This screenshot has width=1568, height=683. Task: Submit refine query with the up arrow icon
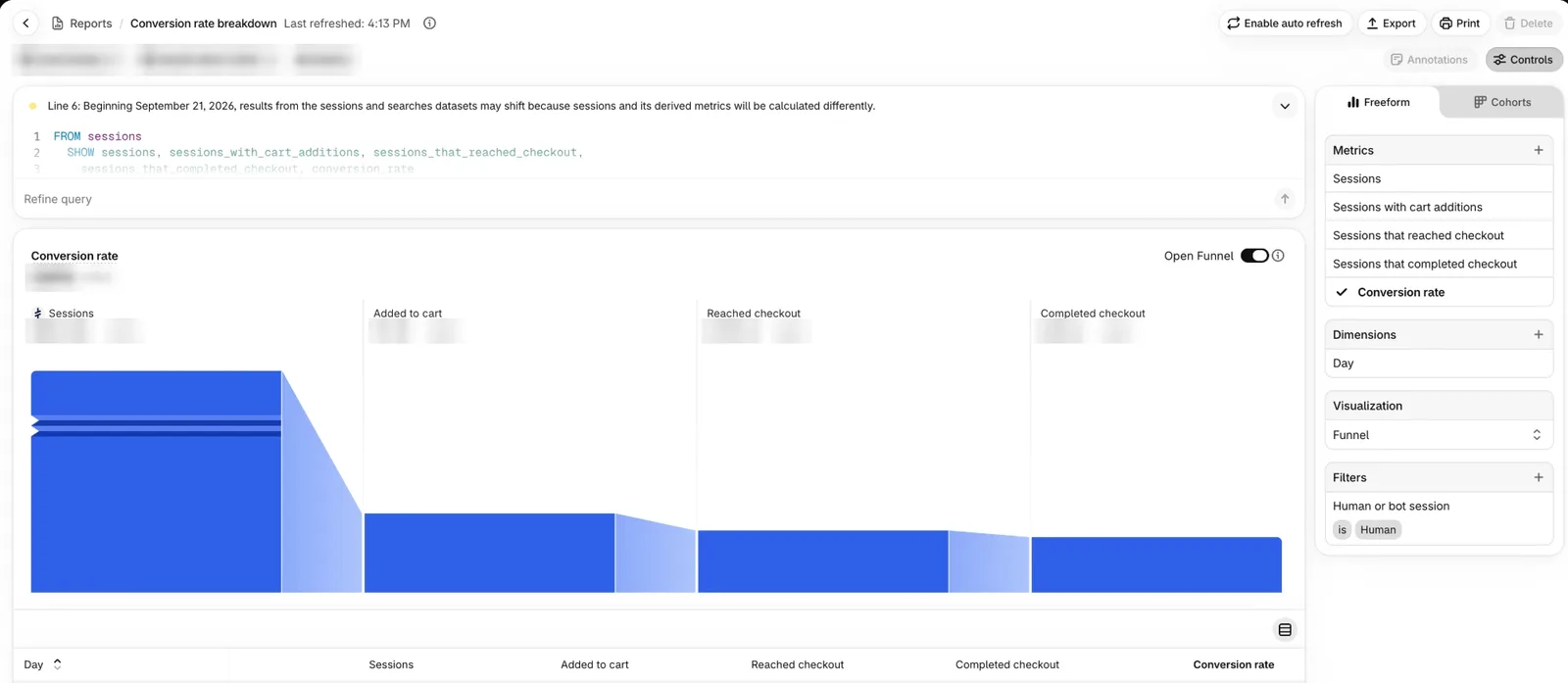[x=1285, y=199]
